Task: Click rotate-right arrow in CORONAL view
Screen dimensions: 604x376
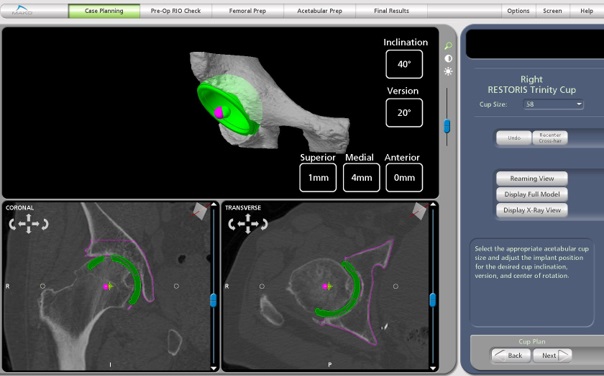Action: click(x=45, y=224)
